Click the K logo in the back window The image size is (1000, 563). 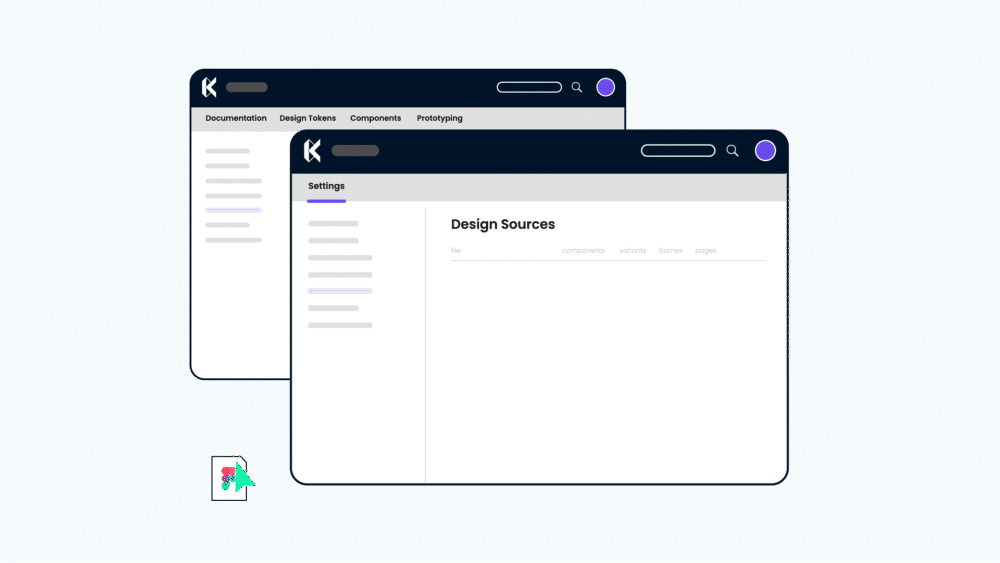point(209,87)
